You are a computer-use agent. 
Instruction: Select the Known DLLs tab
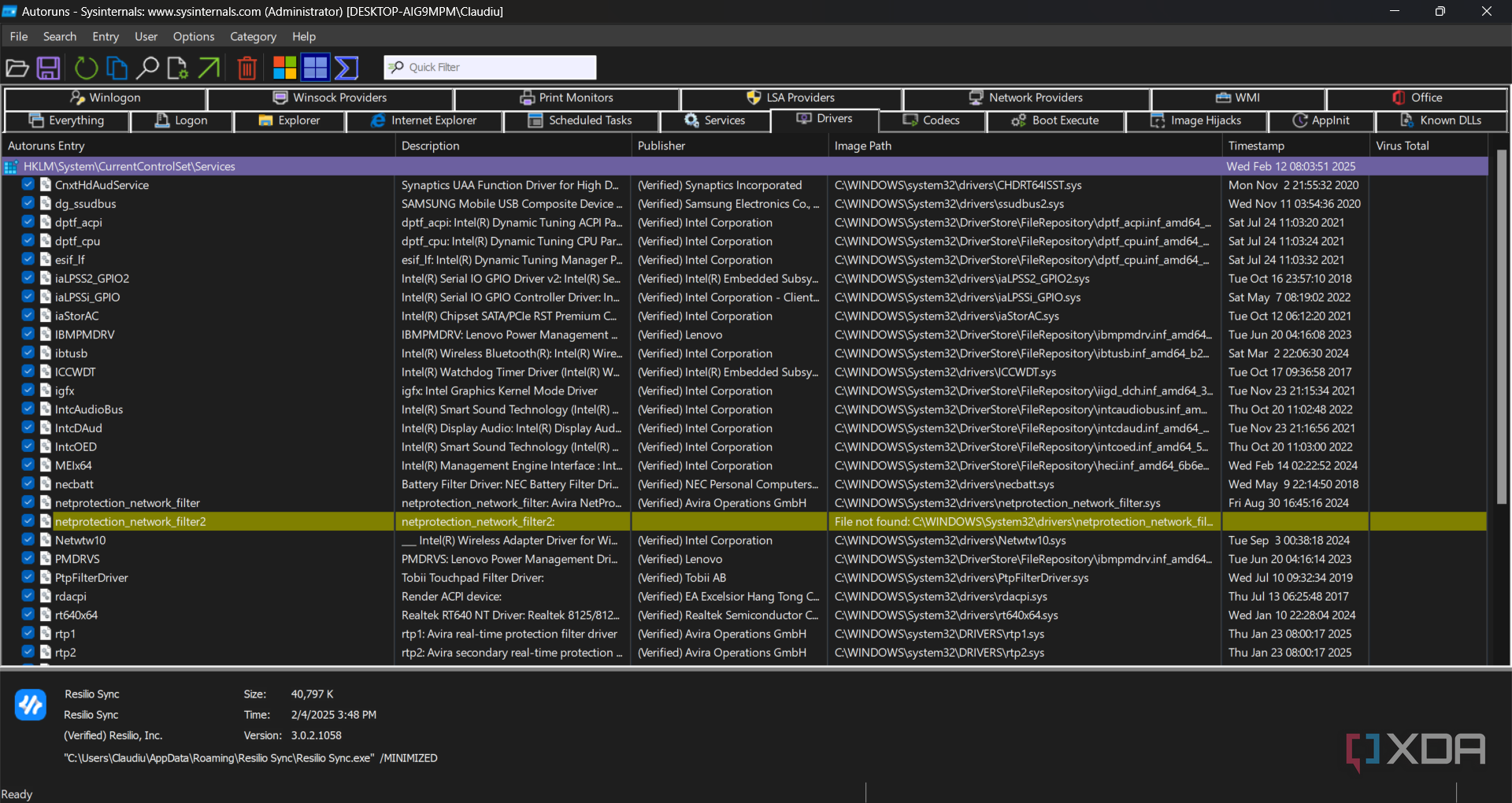1440,120
